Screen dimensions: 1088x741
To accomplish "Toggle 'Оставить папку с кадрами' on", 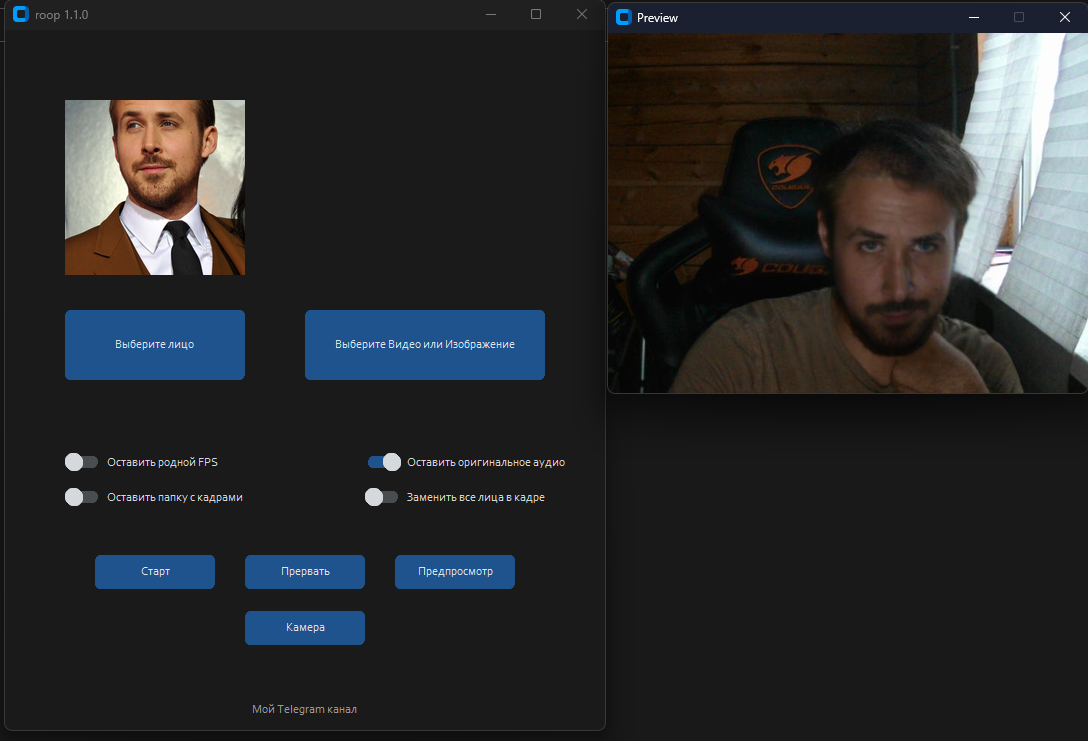I will [82, 497].
